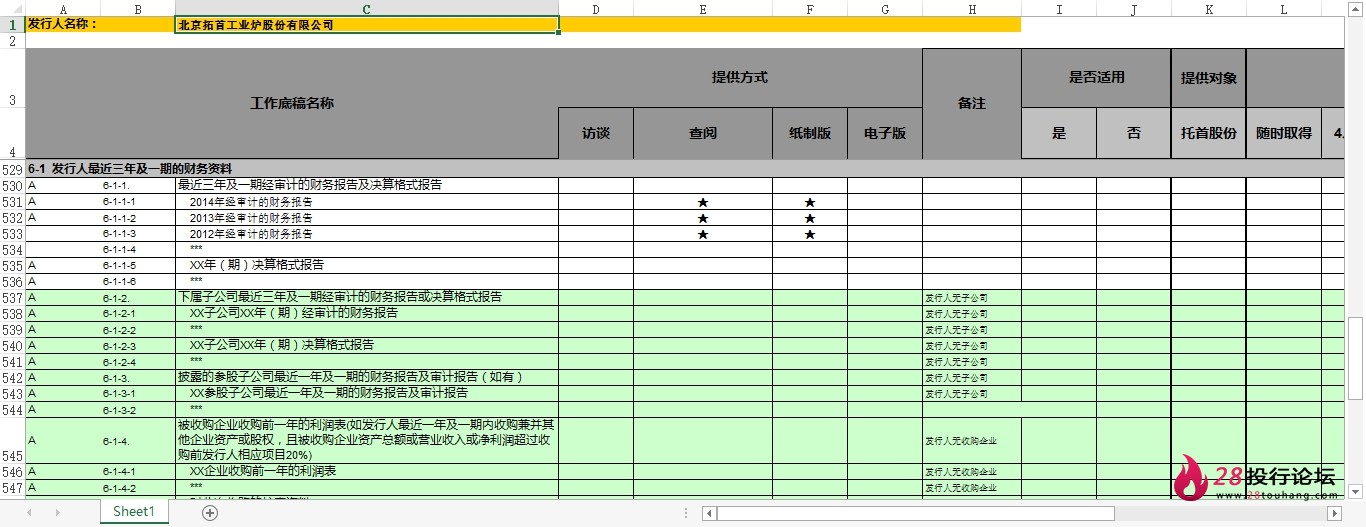Click the horizontal scrollbar left arrow
The height and width of the screenshot is (527, 1366).
click(x=709, y=513)
